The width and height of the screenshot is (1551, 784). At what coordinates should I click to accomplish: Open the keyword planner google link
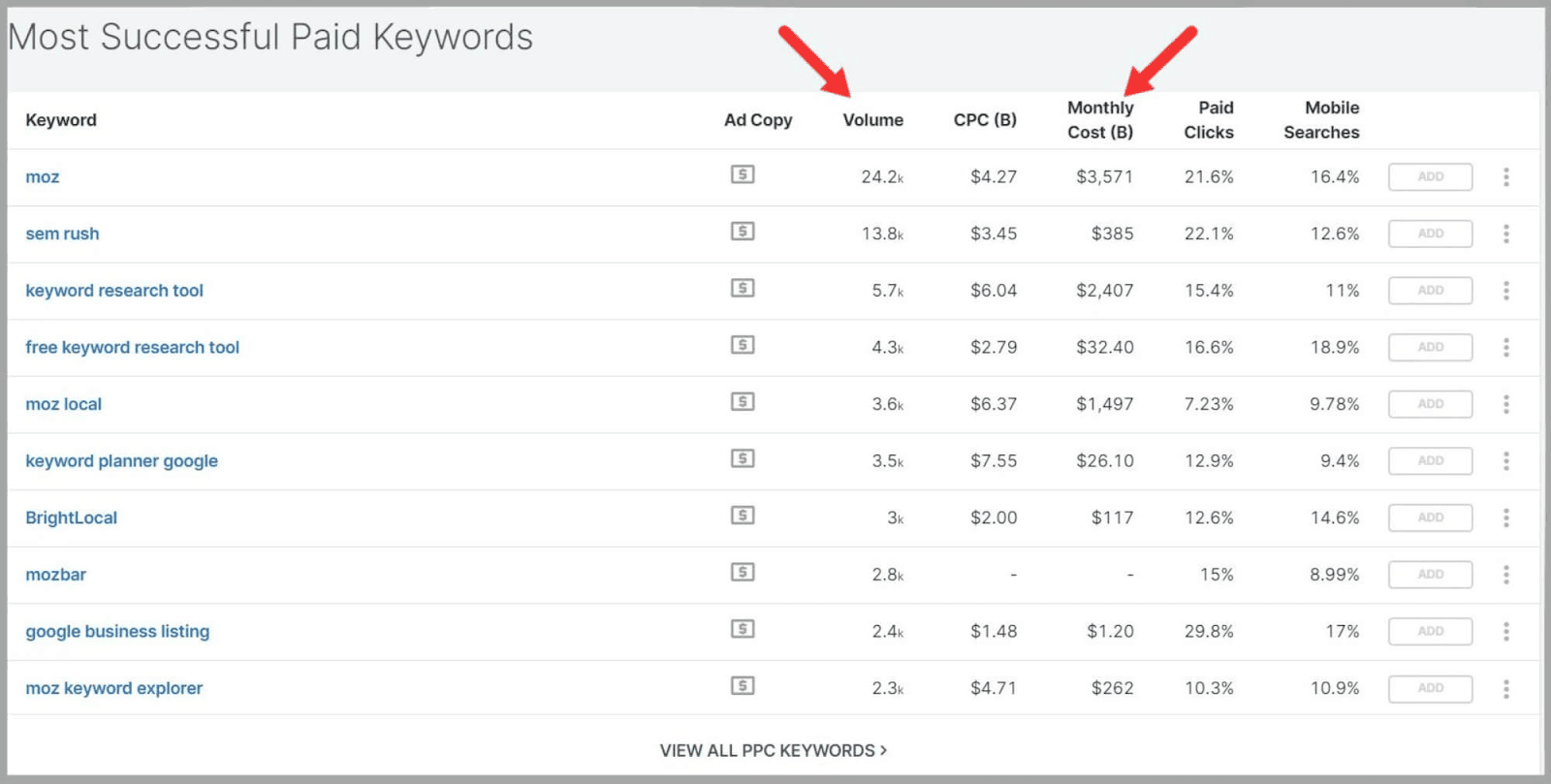(x=121, y=461)
